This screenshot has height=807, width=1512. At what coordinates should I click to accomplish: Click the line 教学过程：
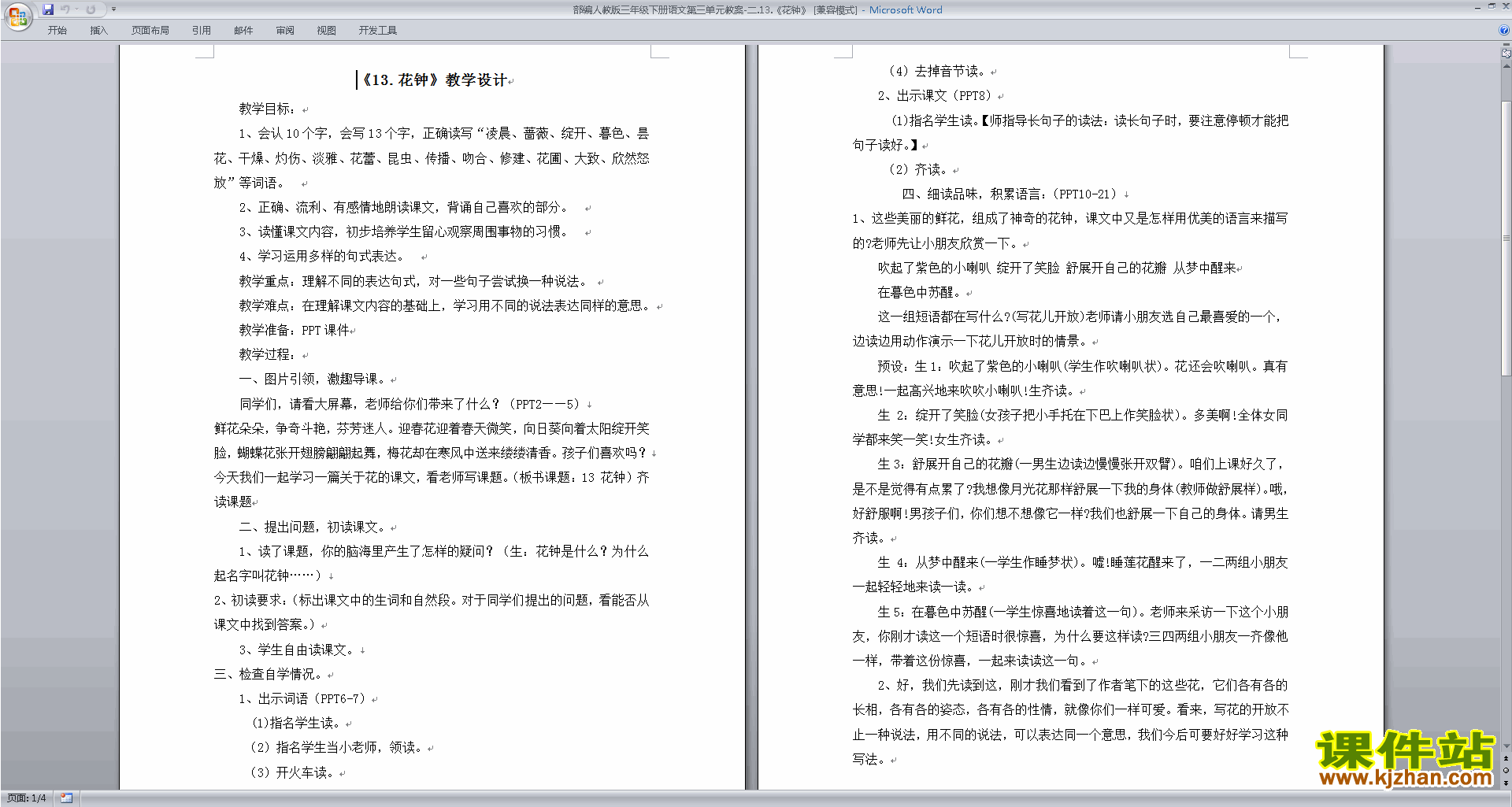click(x=268, y=354)
